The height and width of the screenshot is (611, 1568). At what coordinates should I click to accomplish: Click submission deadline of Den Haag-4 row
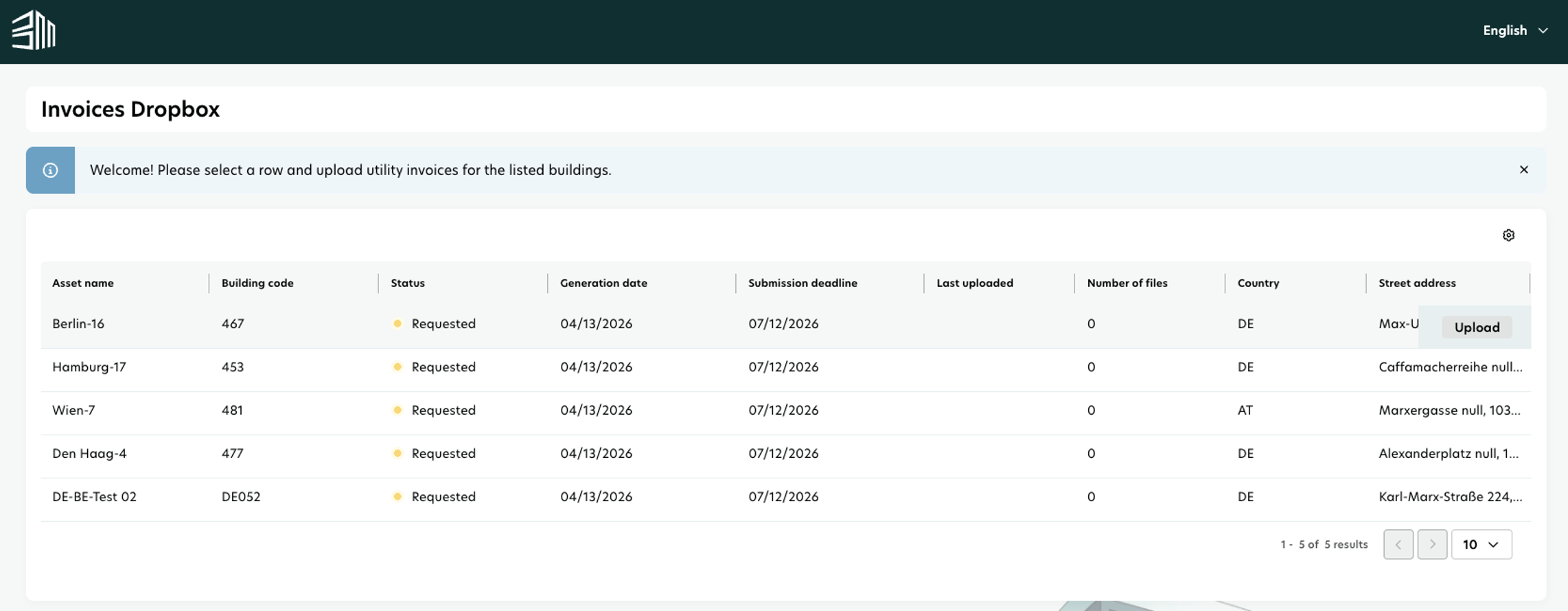coord(783,453)
